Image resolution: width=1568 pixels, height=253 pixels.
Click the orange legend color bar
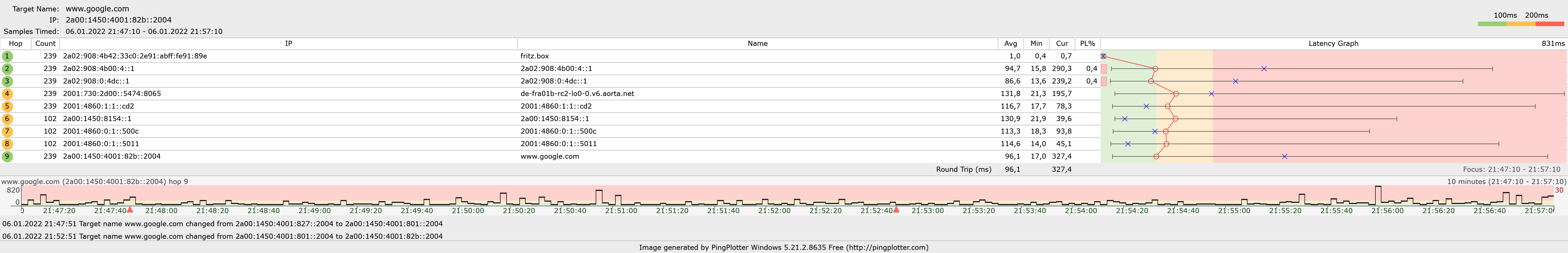[x=1520, y=24]
